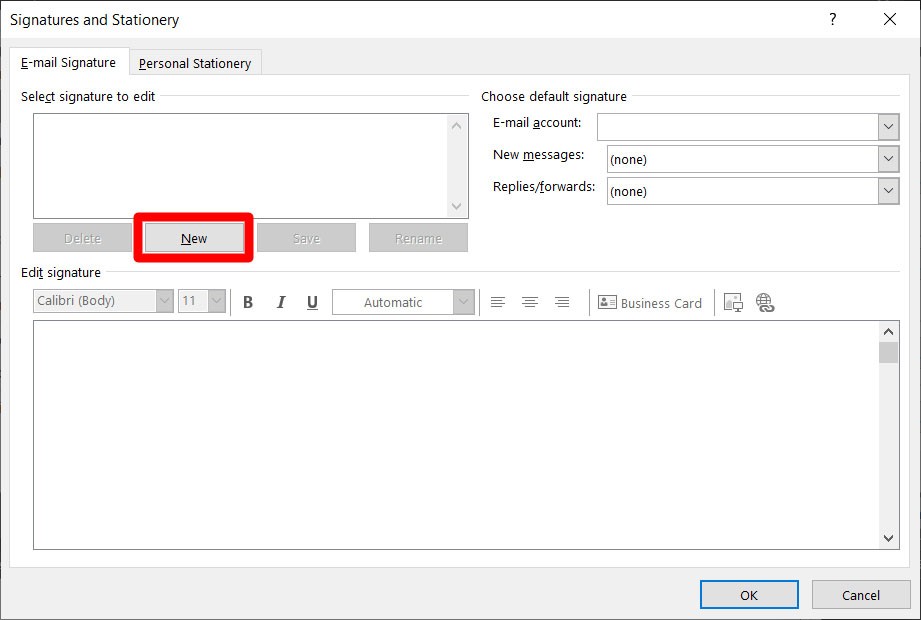
Task: Insert a picture into the signature
Action: [x=733, y=302]
